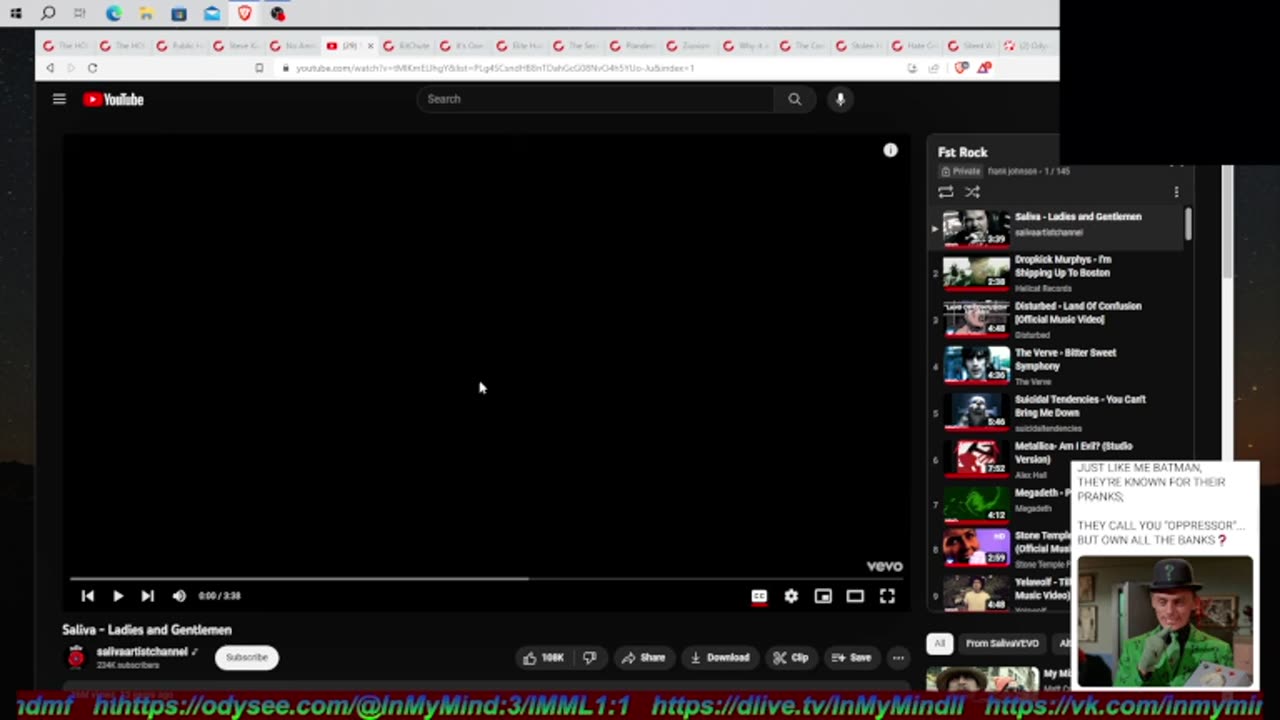The height and width of the screenshot is (720, 1280).
Task: Open playlist options three-dot menu
Action: tap(1176, 192)
